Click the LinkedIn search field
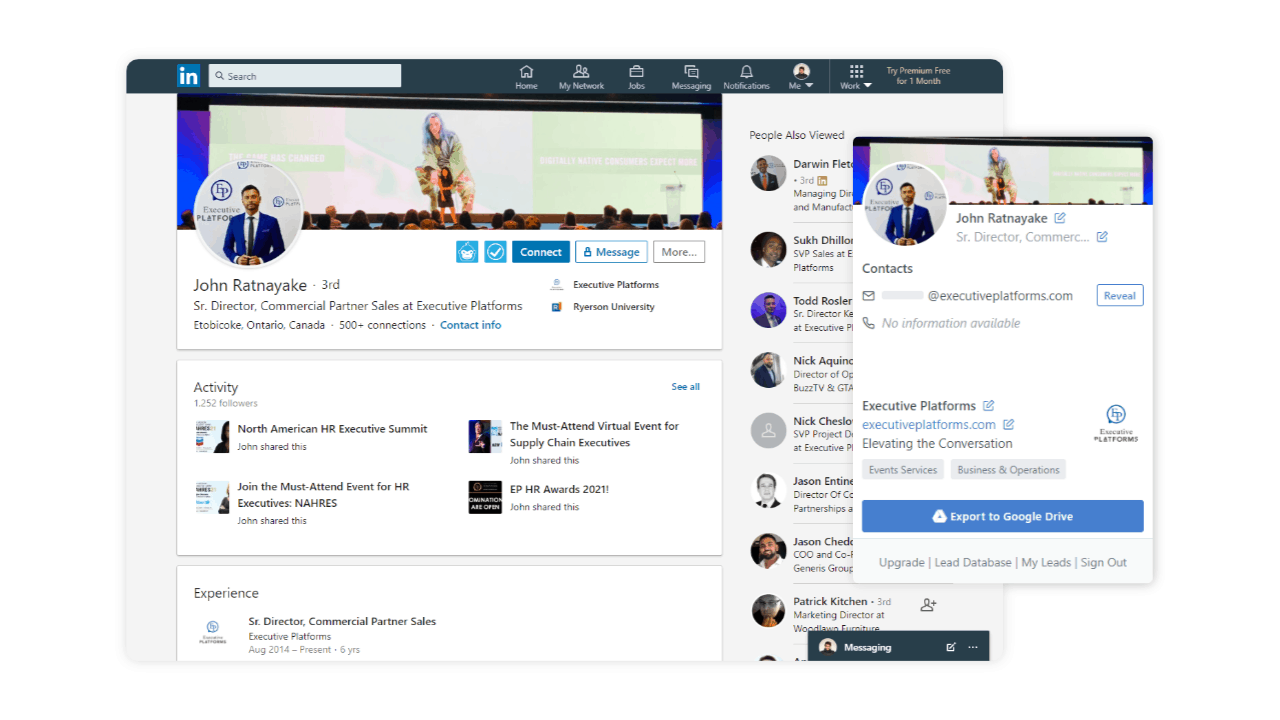This screenshot has width=1280, height=720. (x=305, y=76)
